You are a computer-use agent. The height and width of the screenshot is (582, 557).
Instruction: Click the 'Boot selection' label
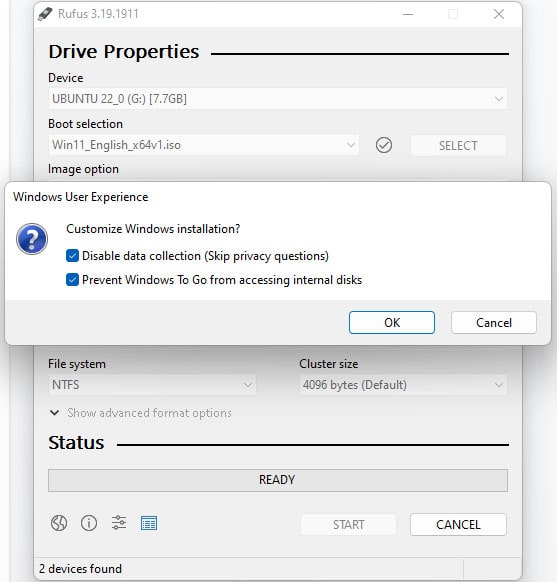click(x=85, y=124)
